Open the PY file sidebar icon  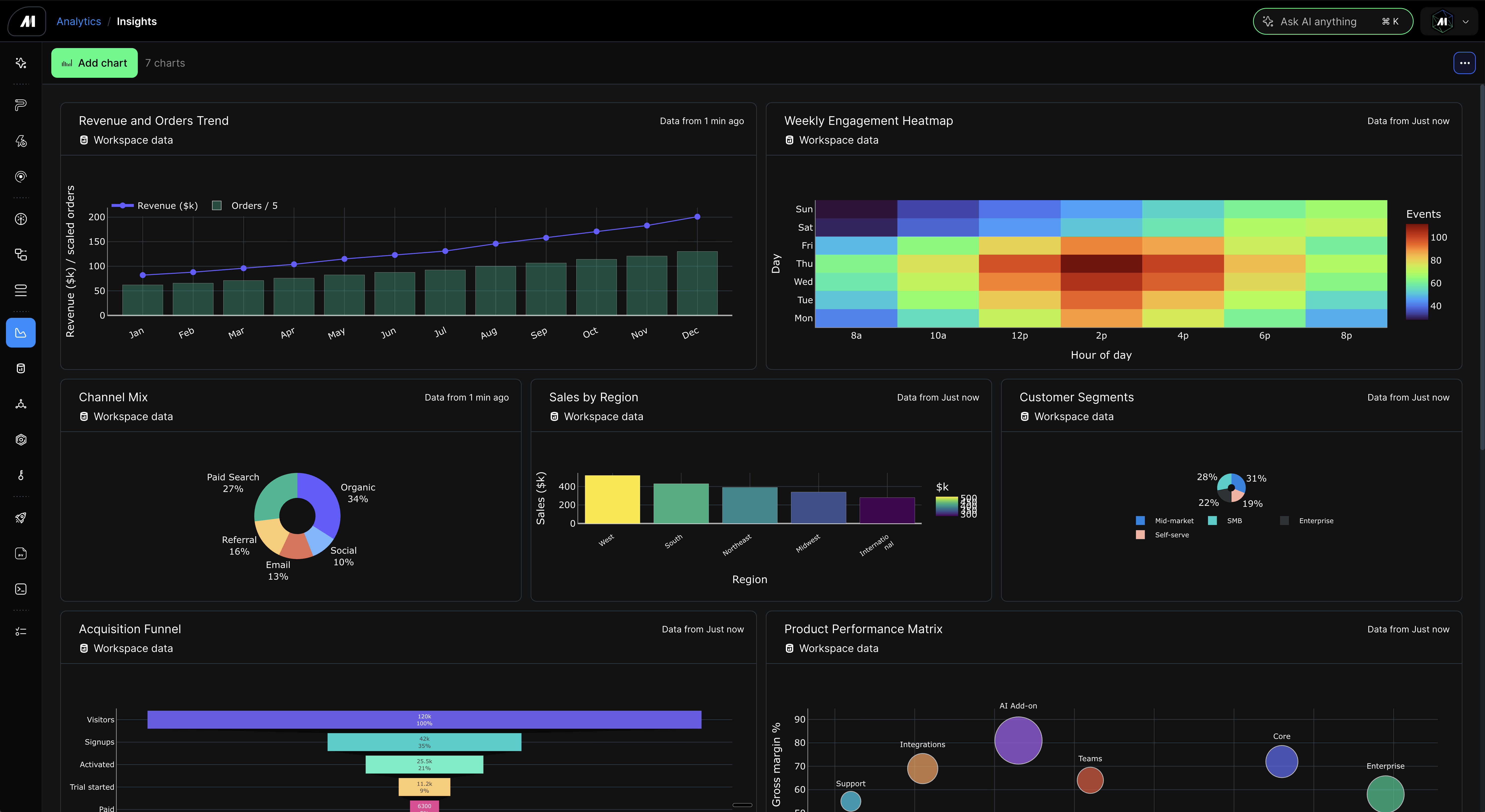21,553
